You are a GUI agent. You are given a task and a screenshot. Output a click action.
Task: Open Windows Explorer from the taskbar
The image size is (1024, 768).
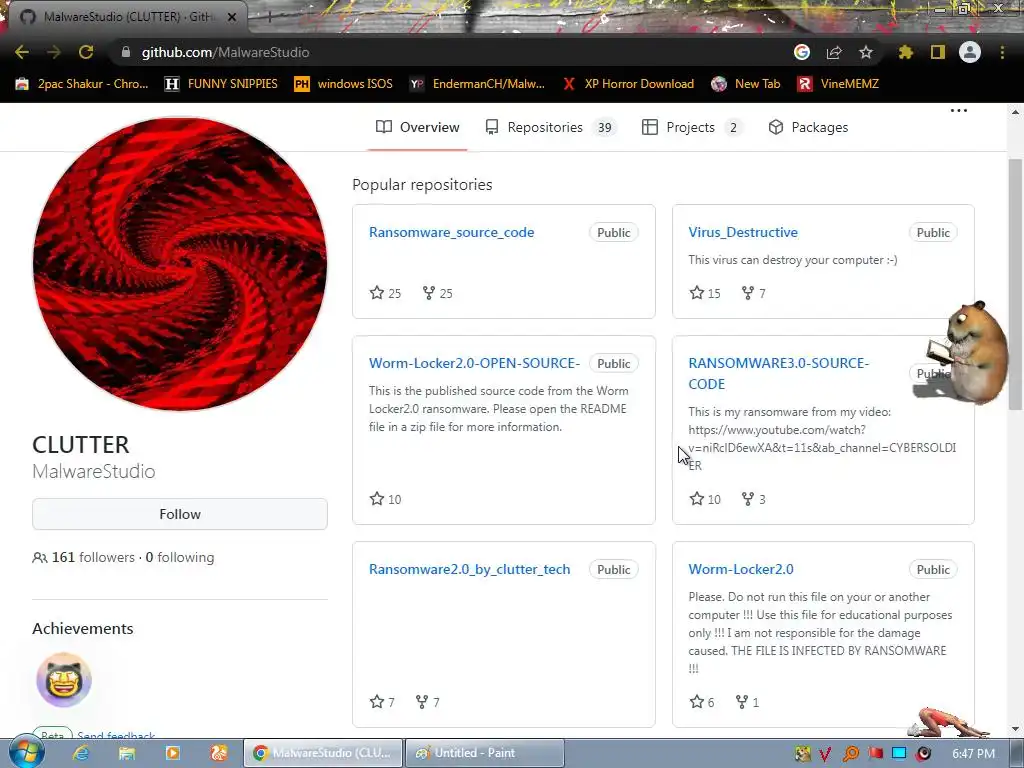tap(127, 753)
